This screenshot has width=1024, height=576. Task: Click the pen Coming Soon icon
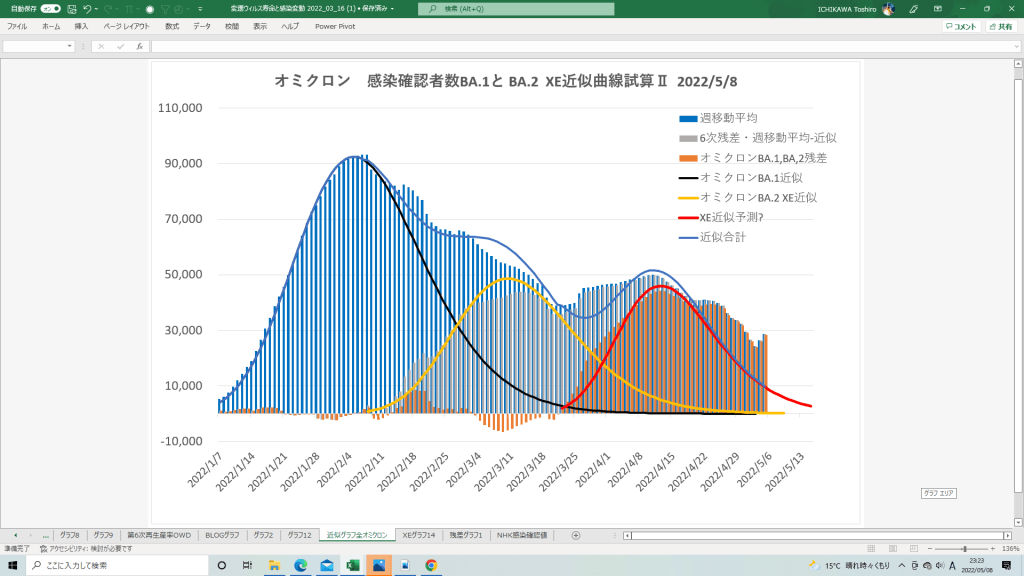[913, 8]
